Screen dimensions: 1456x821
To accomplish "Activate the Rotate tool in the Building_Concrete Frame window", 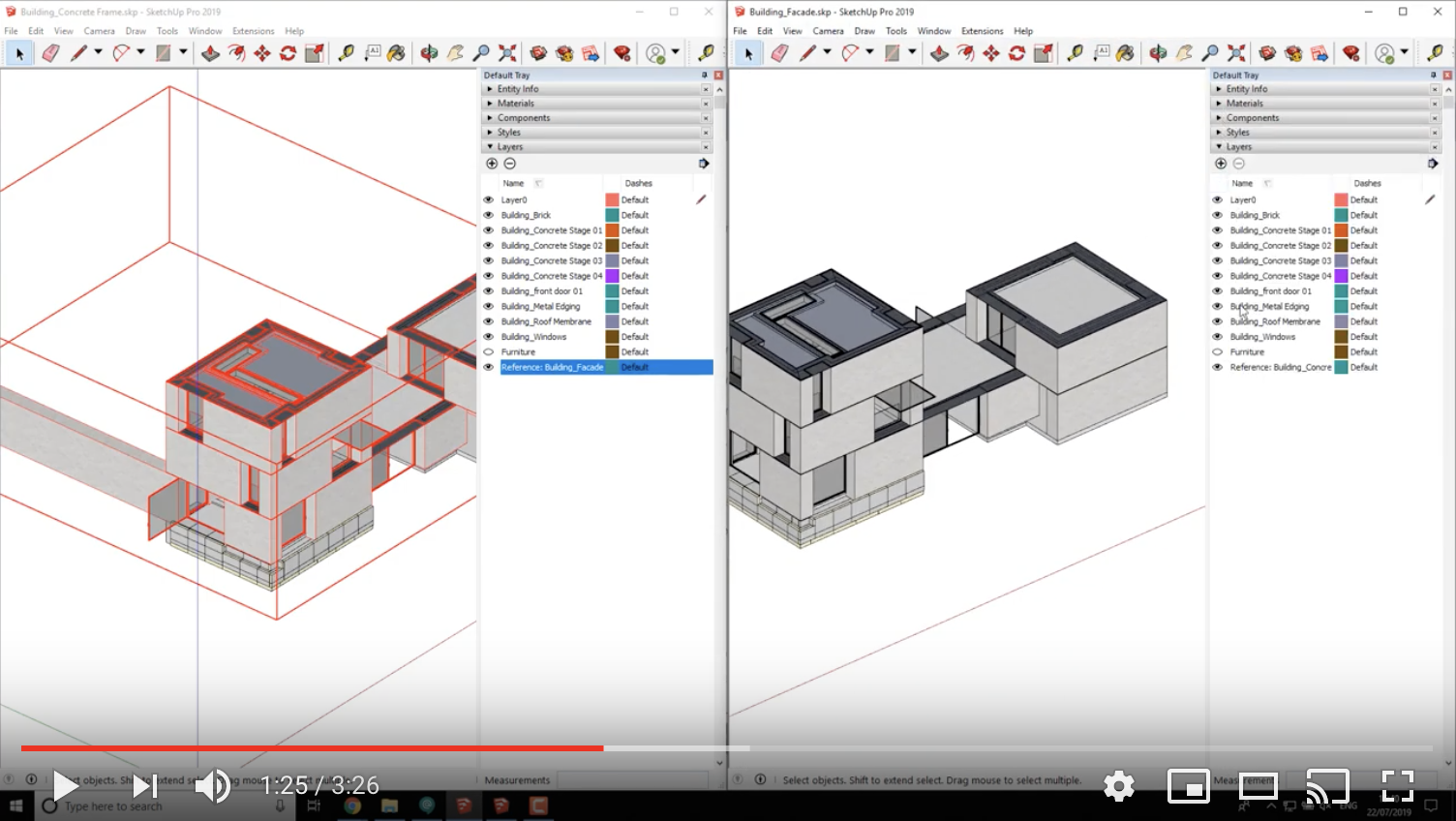I will click(x=288, y=53).
